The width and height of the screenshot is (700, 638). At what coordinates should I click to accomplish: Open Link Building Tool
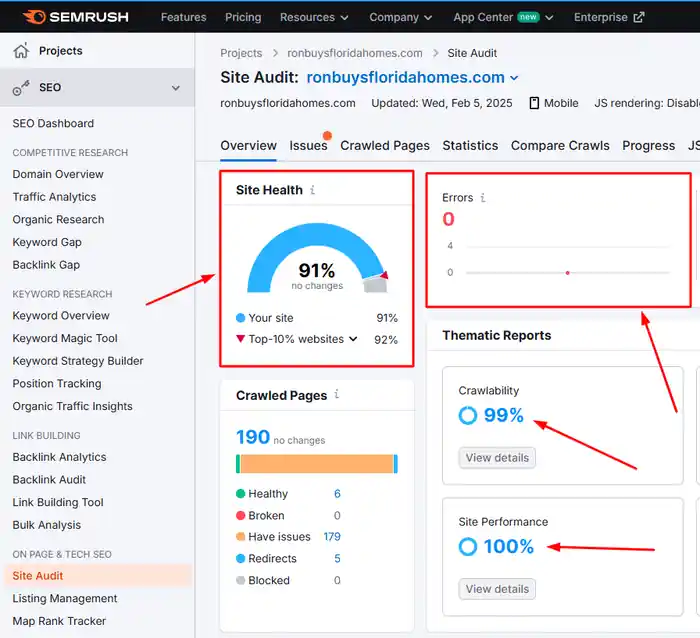(58, 502)
